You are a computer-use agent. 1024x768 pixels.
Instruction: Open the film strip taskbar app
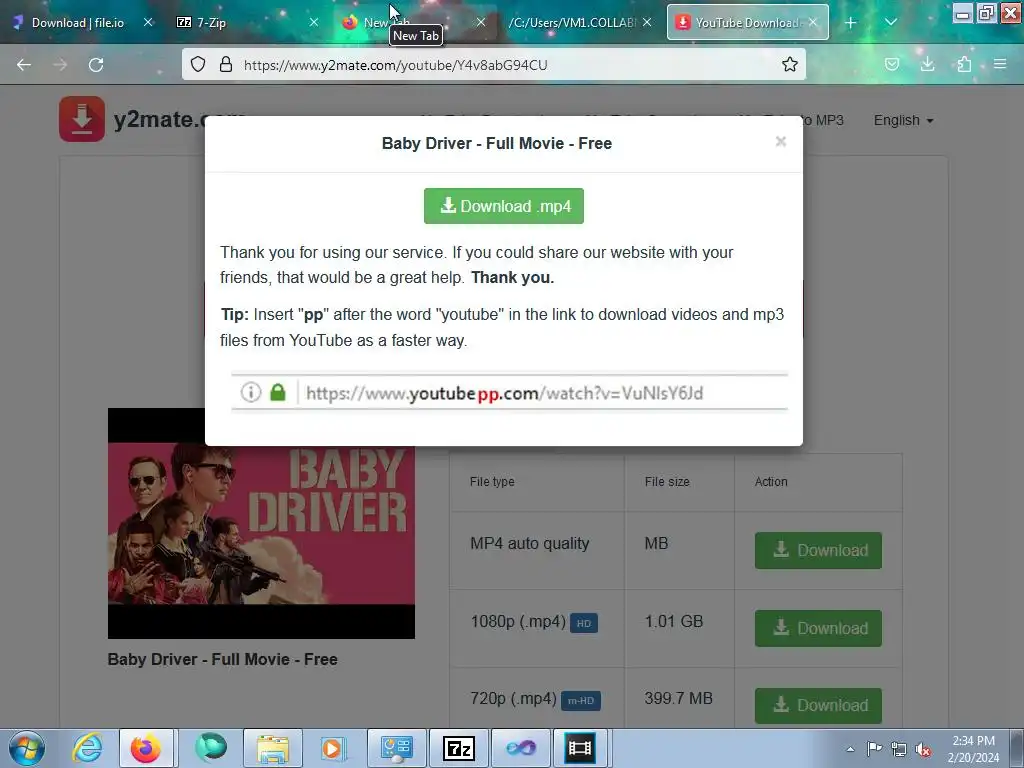click(580, 748)
